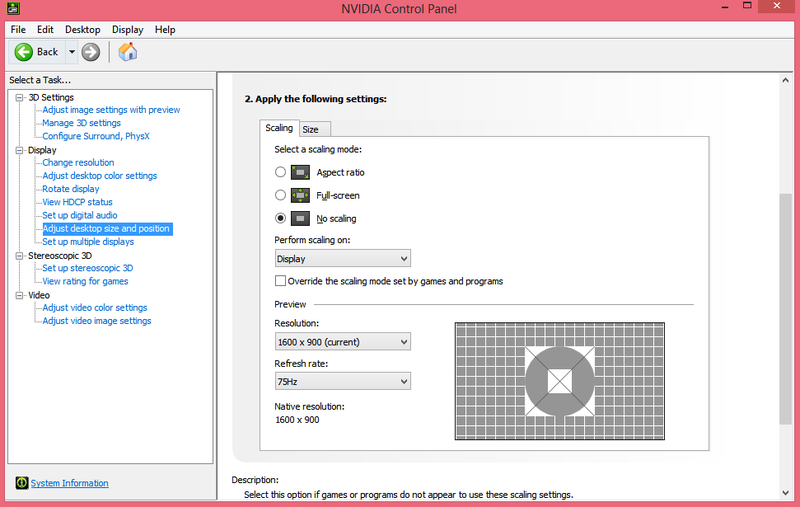Image resolution: width=800 pixels, height=507 pixels.
Task: Click the Stereoscopic 3D category label
Action: point(60,256)
